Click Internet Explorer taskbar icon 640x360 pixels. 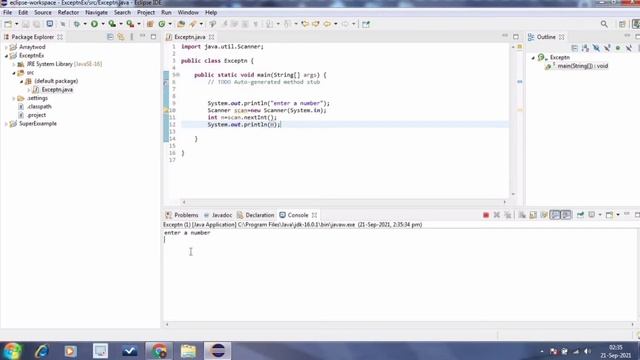(41, 351)
